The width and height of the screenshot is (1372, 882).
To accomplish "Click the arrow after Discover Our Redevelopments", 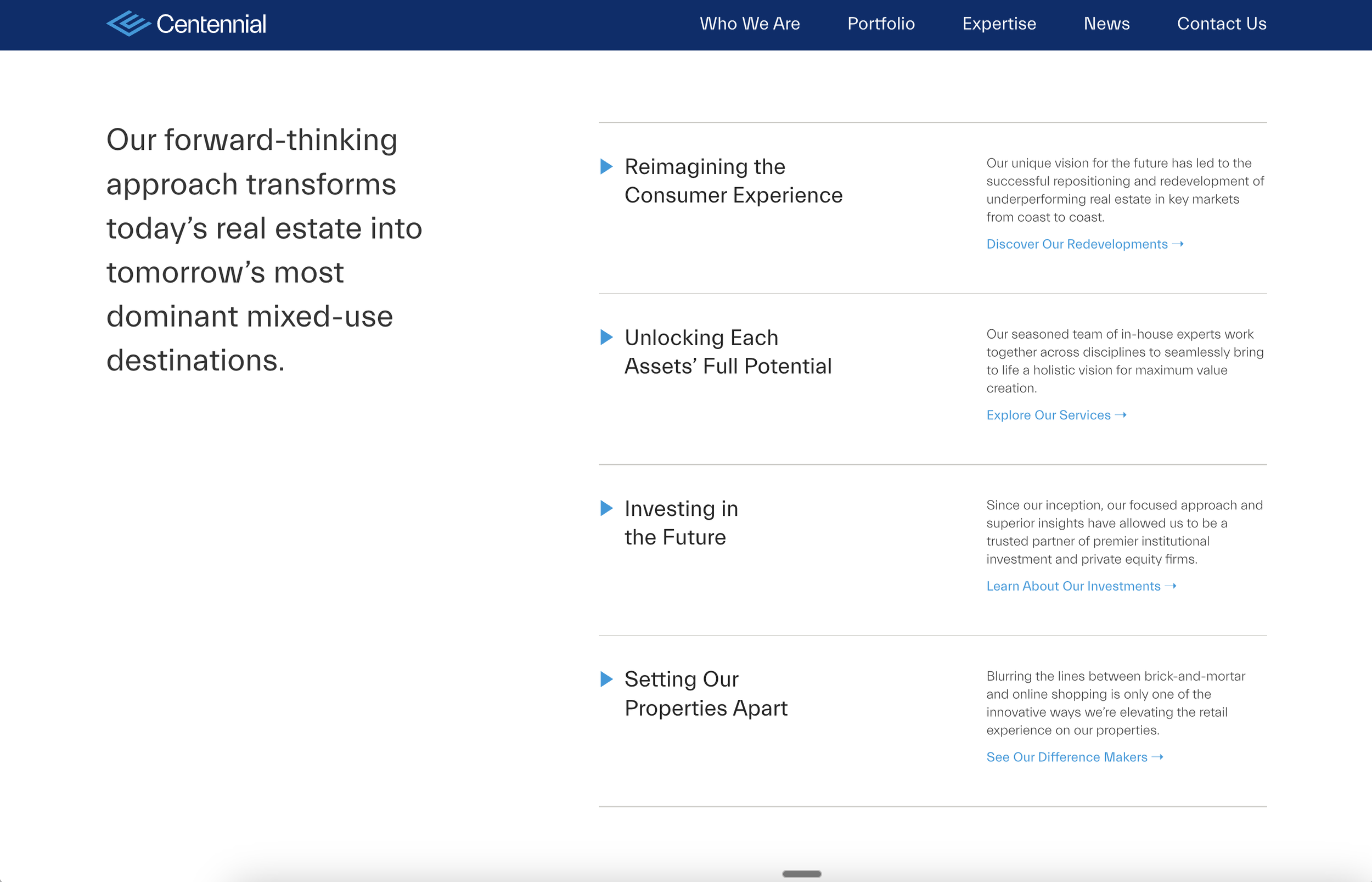I will pos(1178,244).
